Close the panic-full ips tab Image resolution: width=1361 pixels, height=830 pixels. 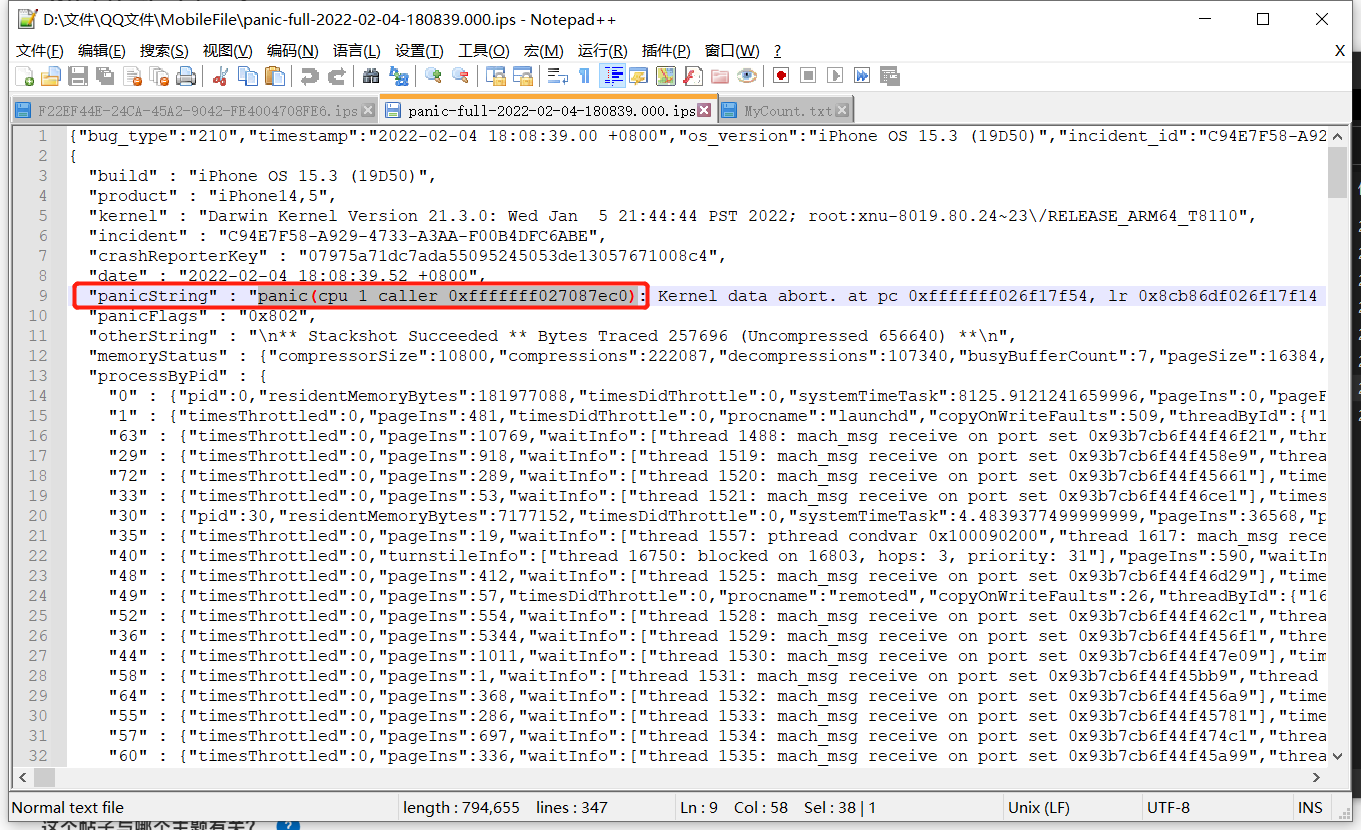pyautogui.click(x=705, y=111)
